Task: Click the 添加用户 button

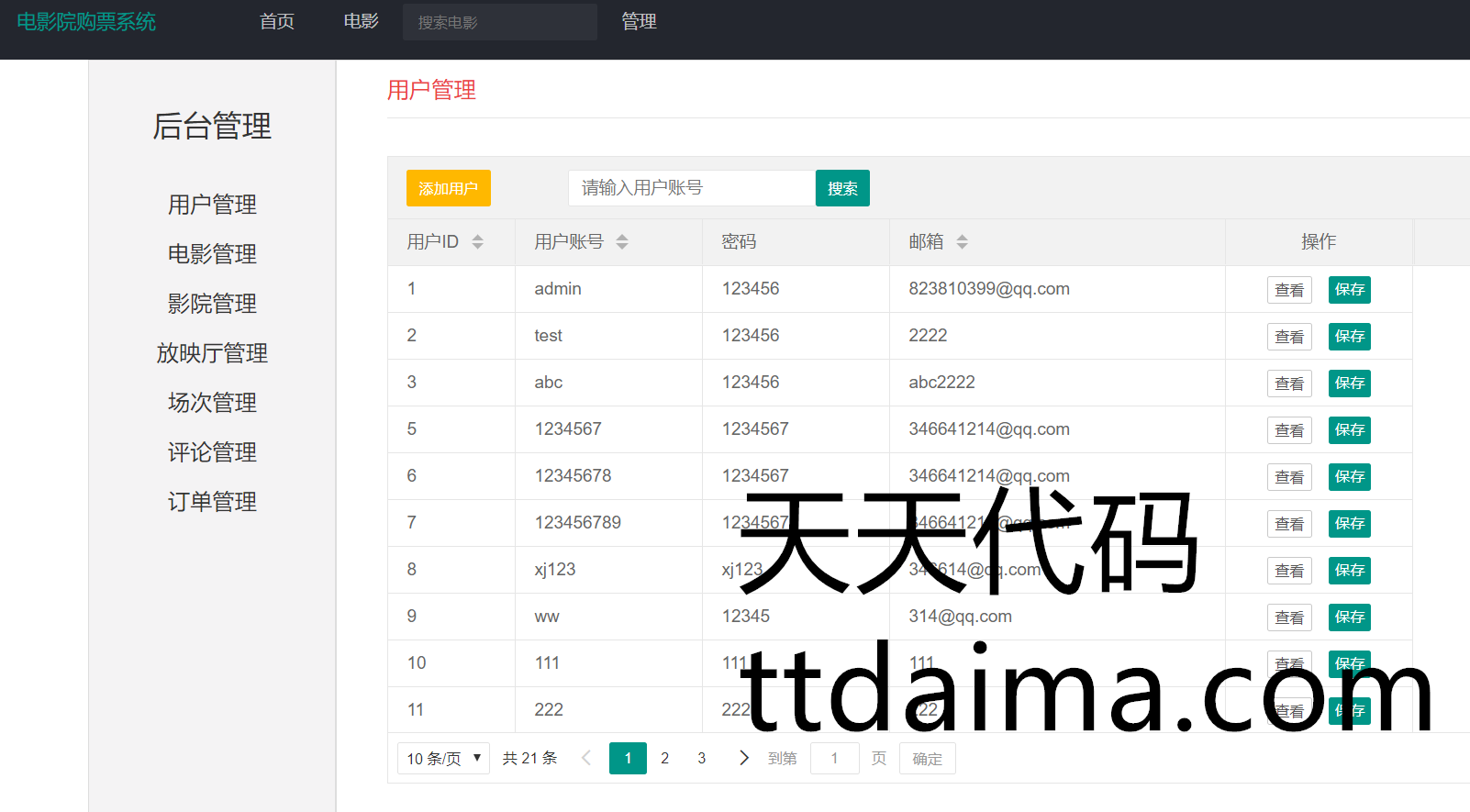Action: 448,188
